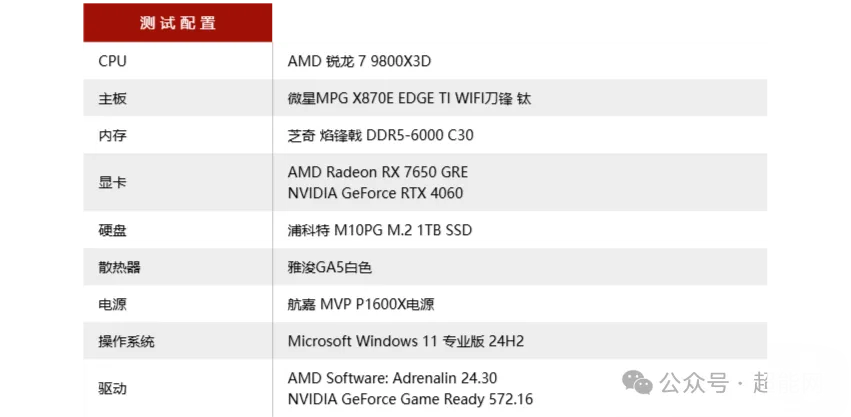Screen dimensions: 851x417
Task: Click the Microsoft Windows 11 专业版 24H2 cell
Action: pos(405,341)
